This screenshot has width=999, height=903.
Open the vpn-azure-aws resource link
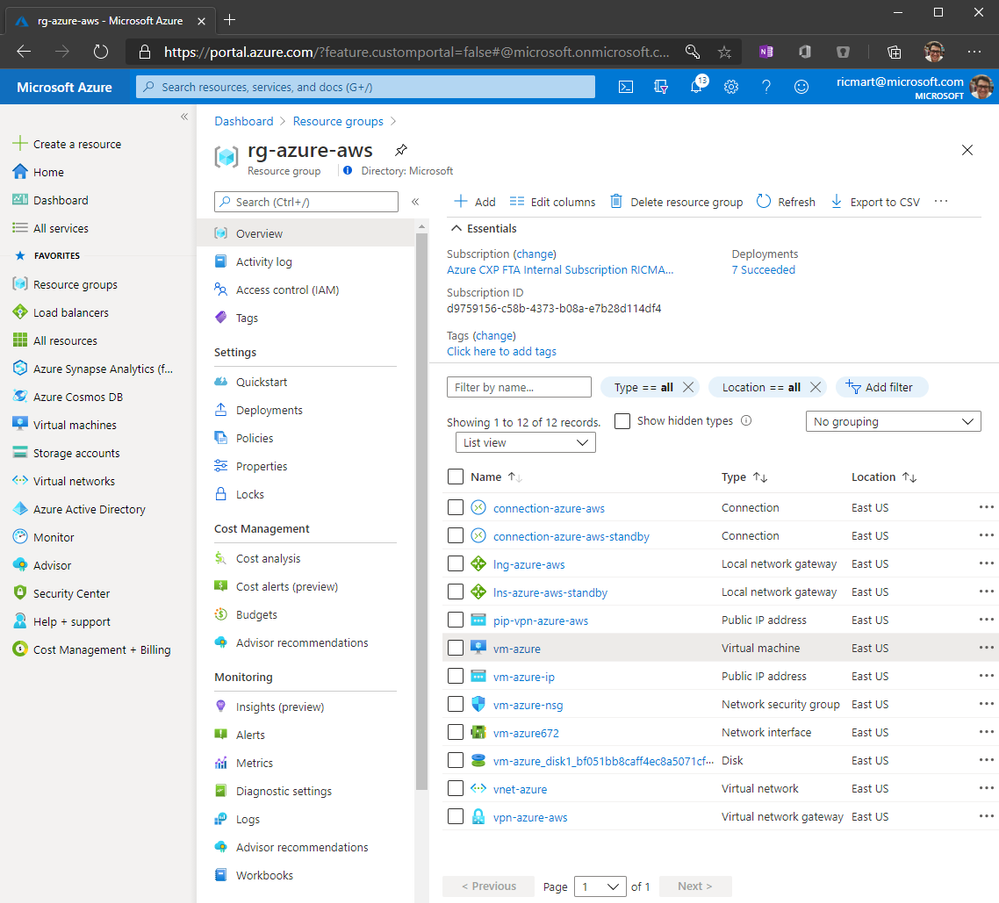coord(530,817)
